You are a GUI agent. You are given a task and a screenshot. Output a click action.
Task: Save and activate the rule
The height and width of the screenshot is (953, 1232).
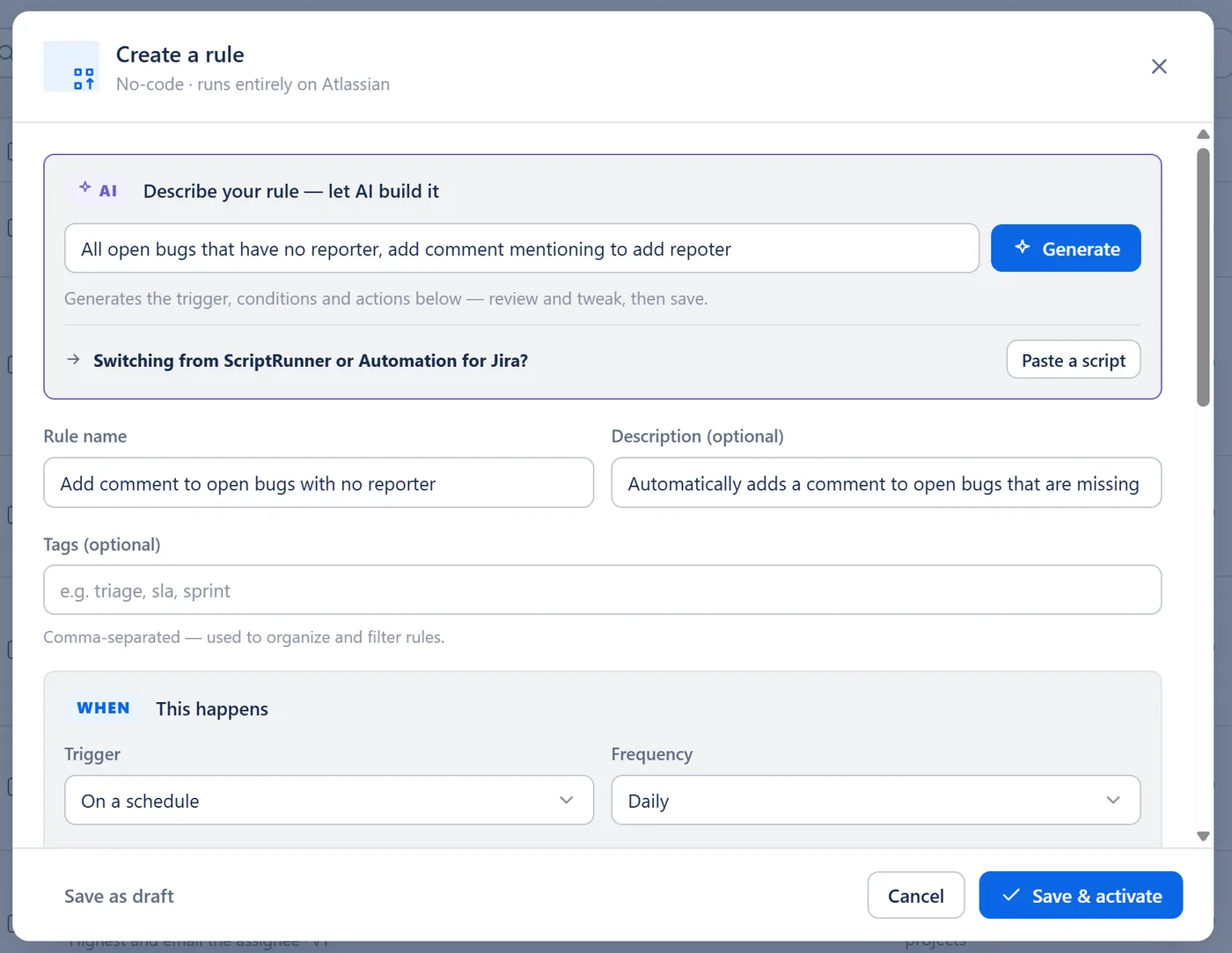[1081, 895]
